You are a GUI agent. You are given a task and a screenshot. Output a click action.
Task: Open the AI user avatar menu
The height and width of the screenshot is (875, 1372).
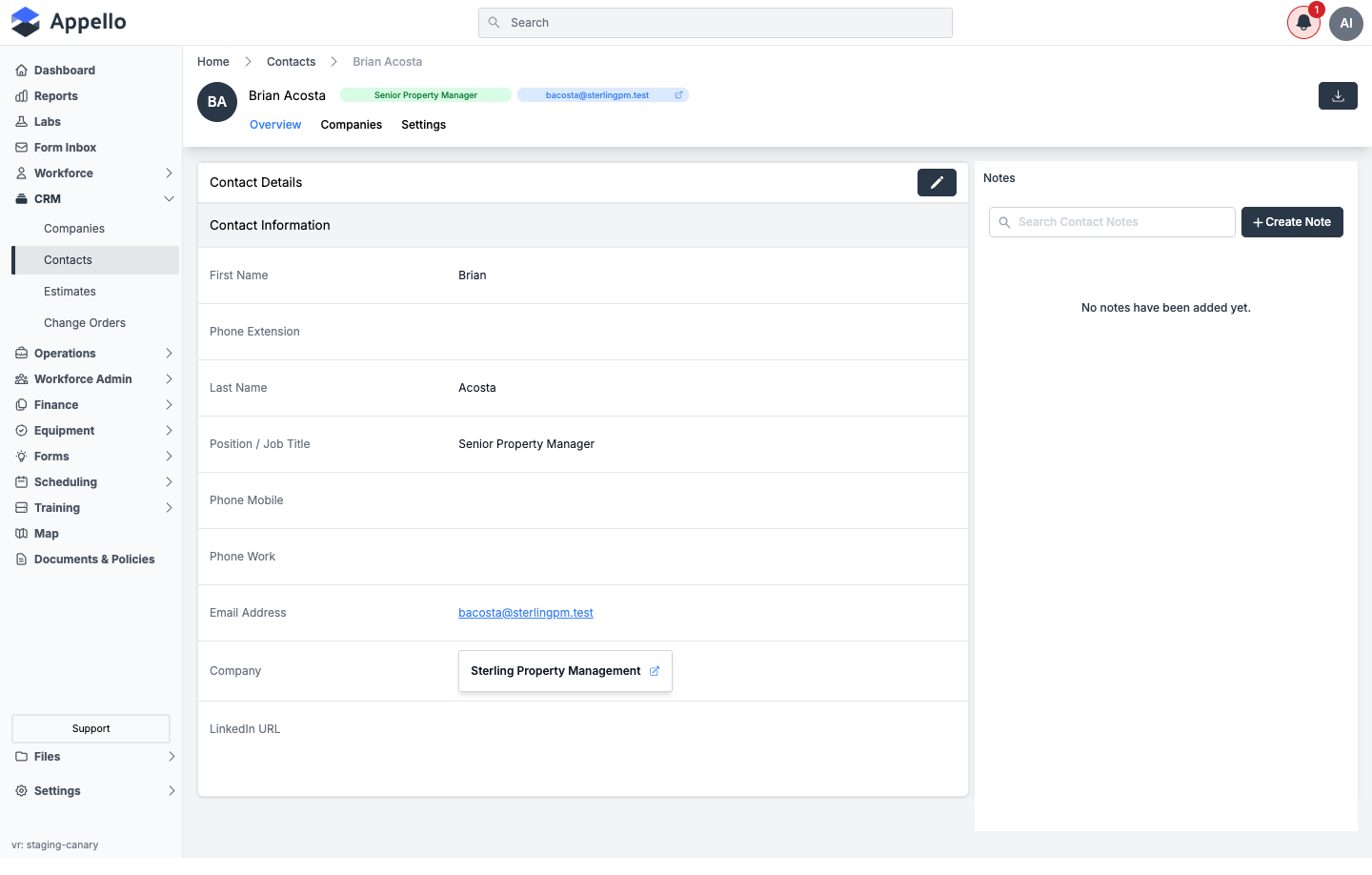pos(1346,23)
